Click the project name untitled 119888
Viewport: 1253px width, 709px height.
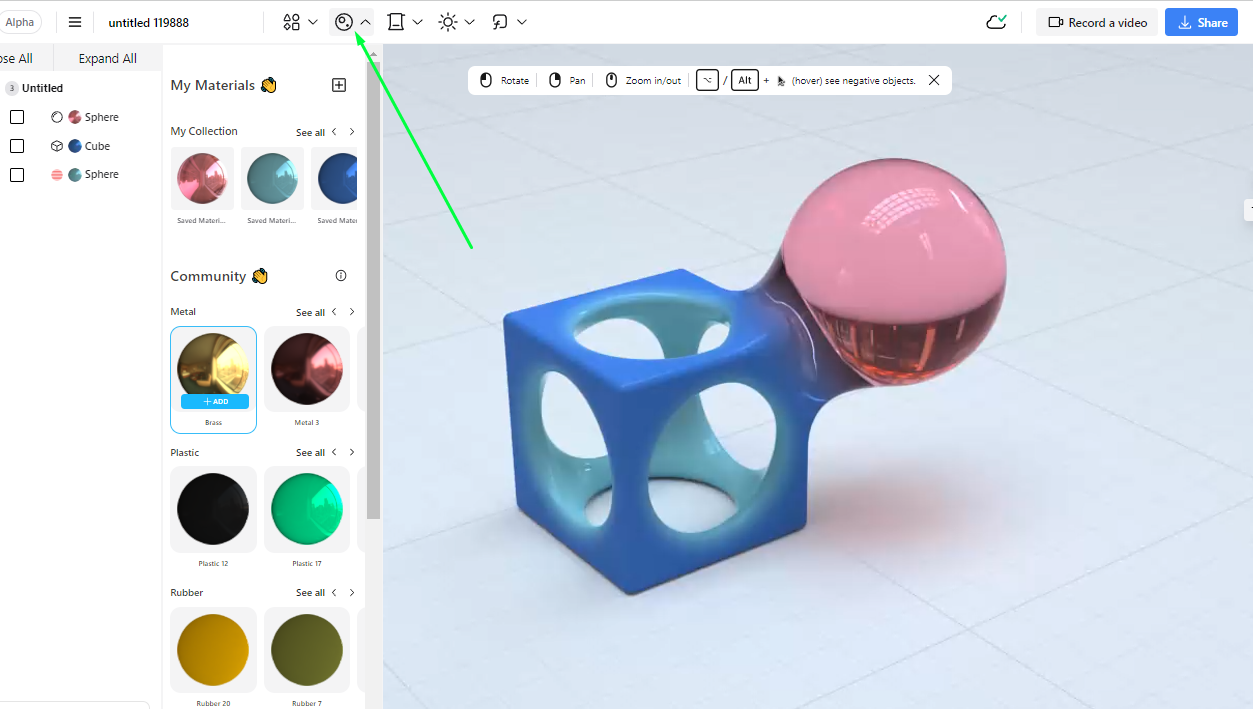pyautogui.click(x=148, y=22)
